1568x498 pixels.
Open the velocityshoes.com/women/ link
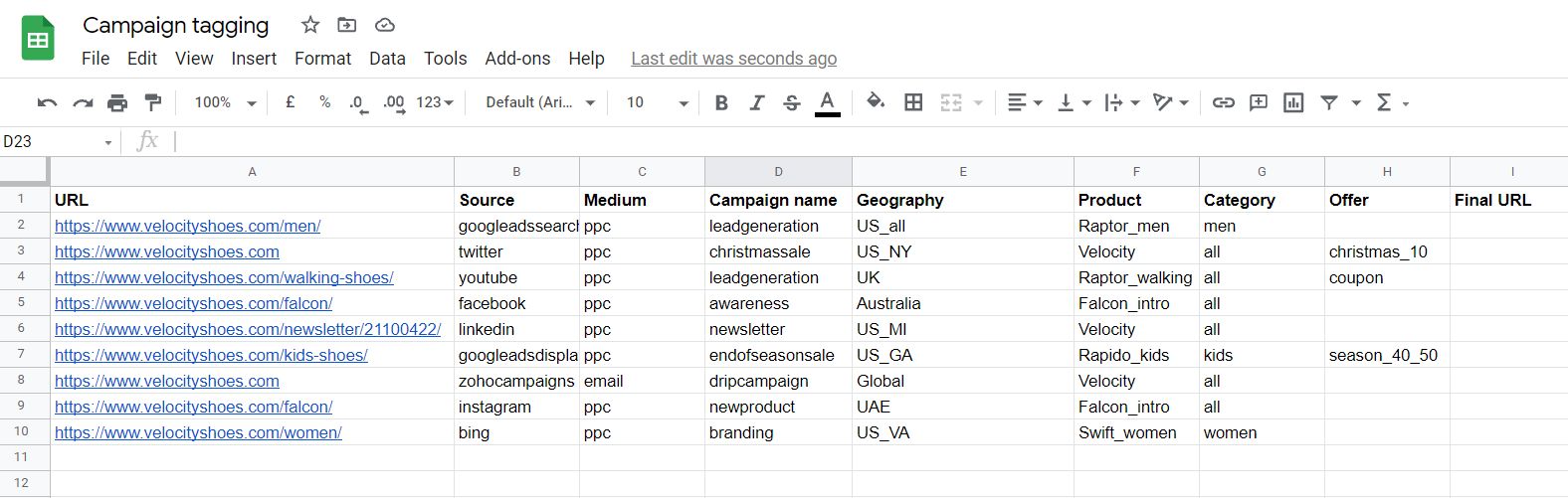(x=198, y=432)
